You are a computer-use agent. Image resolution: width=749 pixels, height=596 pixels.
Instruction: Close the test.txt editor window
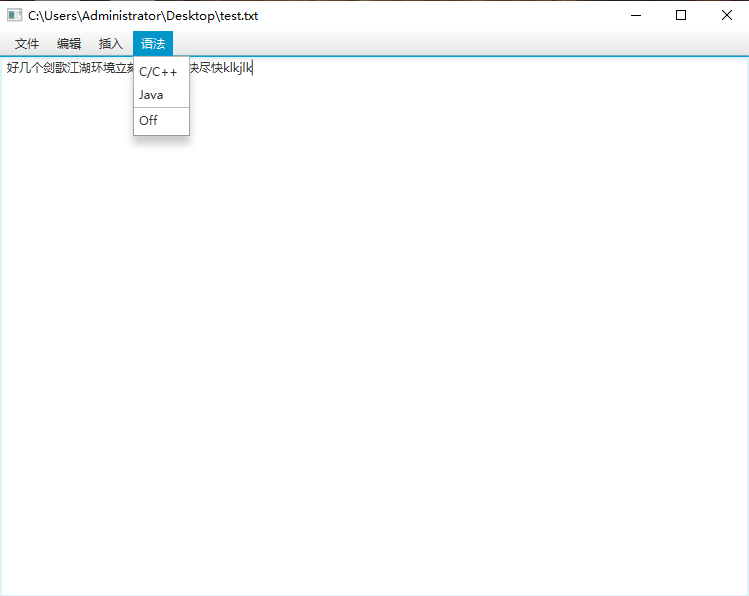pos(727,15)
